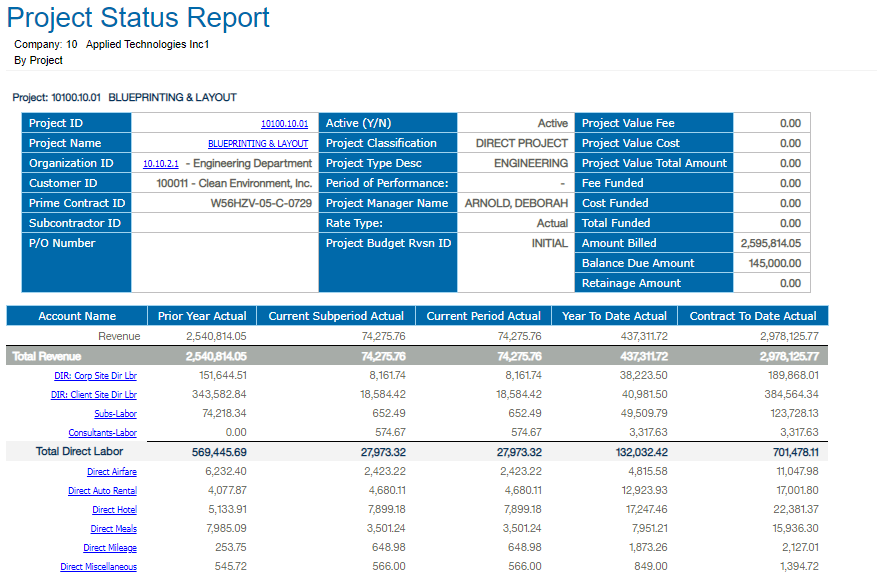The width and height of the screenshot is (877, 580).
Task: Open the DIR: Corp Site Dir Lbr account
Action: click(95, 376)
